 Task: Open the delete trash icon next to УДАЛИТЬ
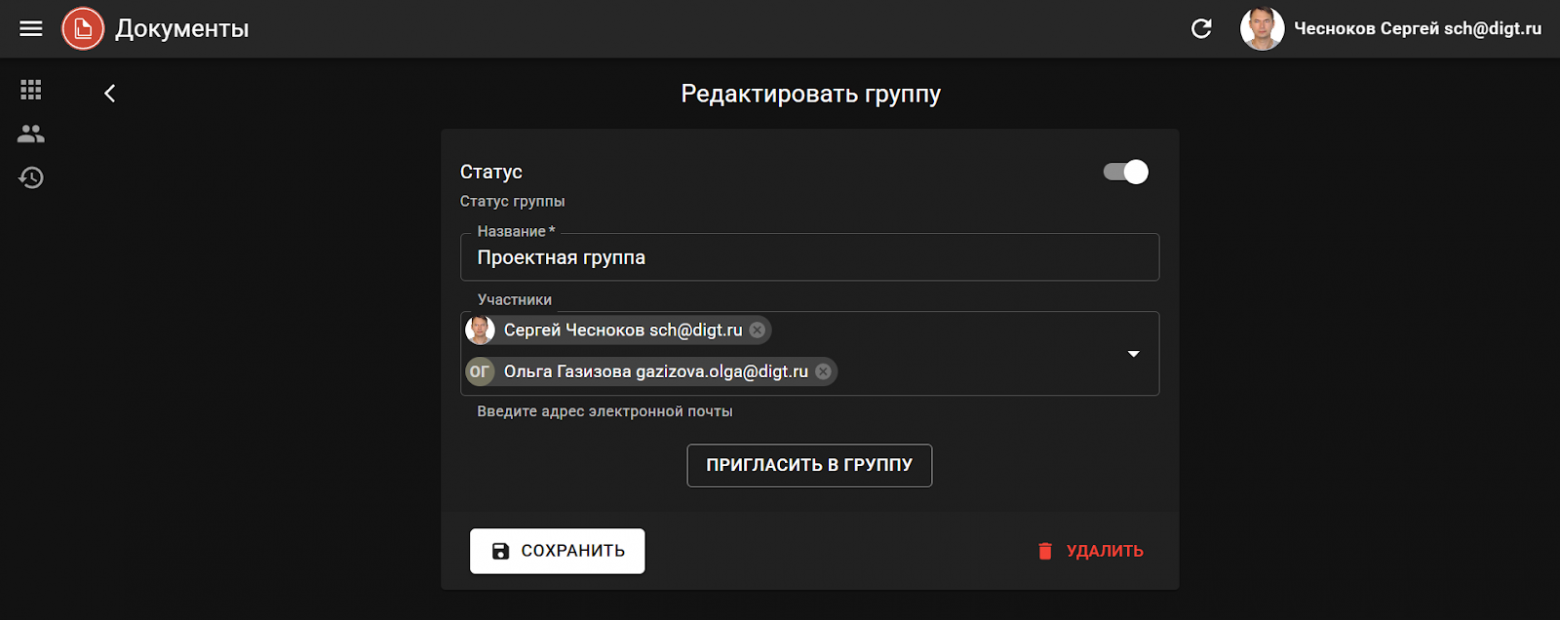pyautogui.click(x=1044, y=550)
